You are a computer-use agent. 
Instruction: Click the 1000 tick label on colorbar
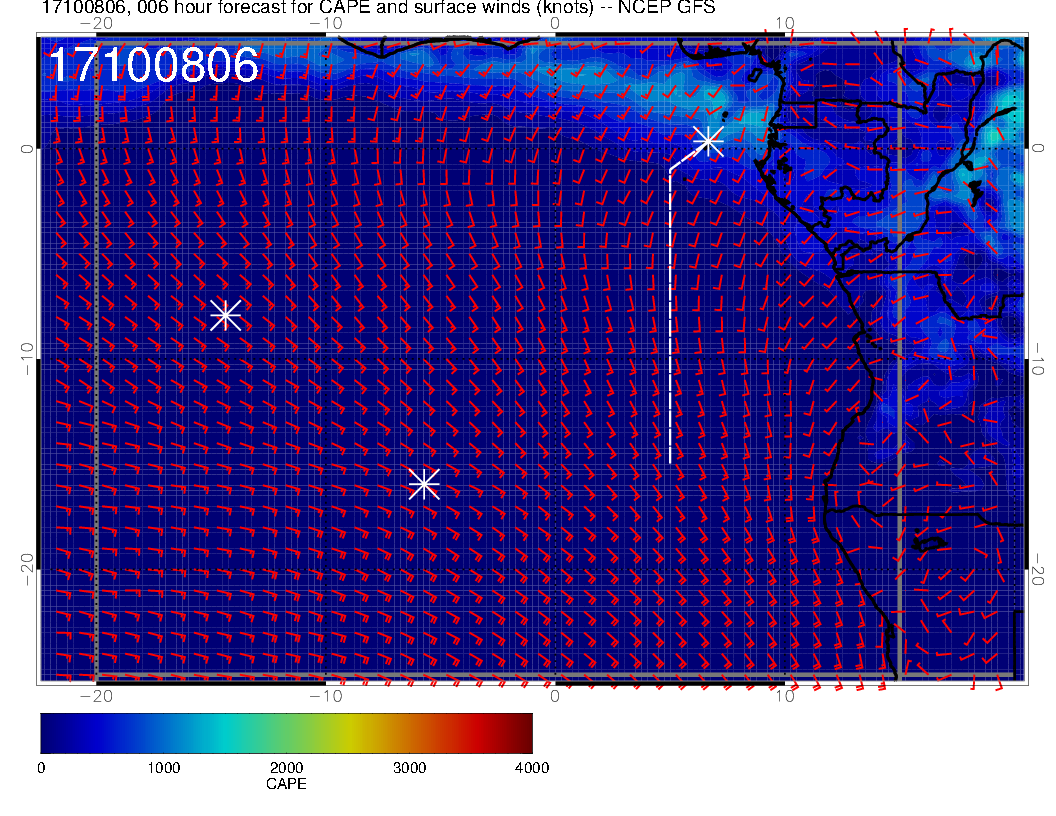(163, 767)
